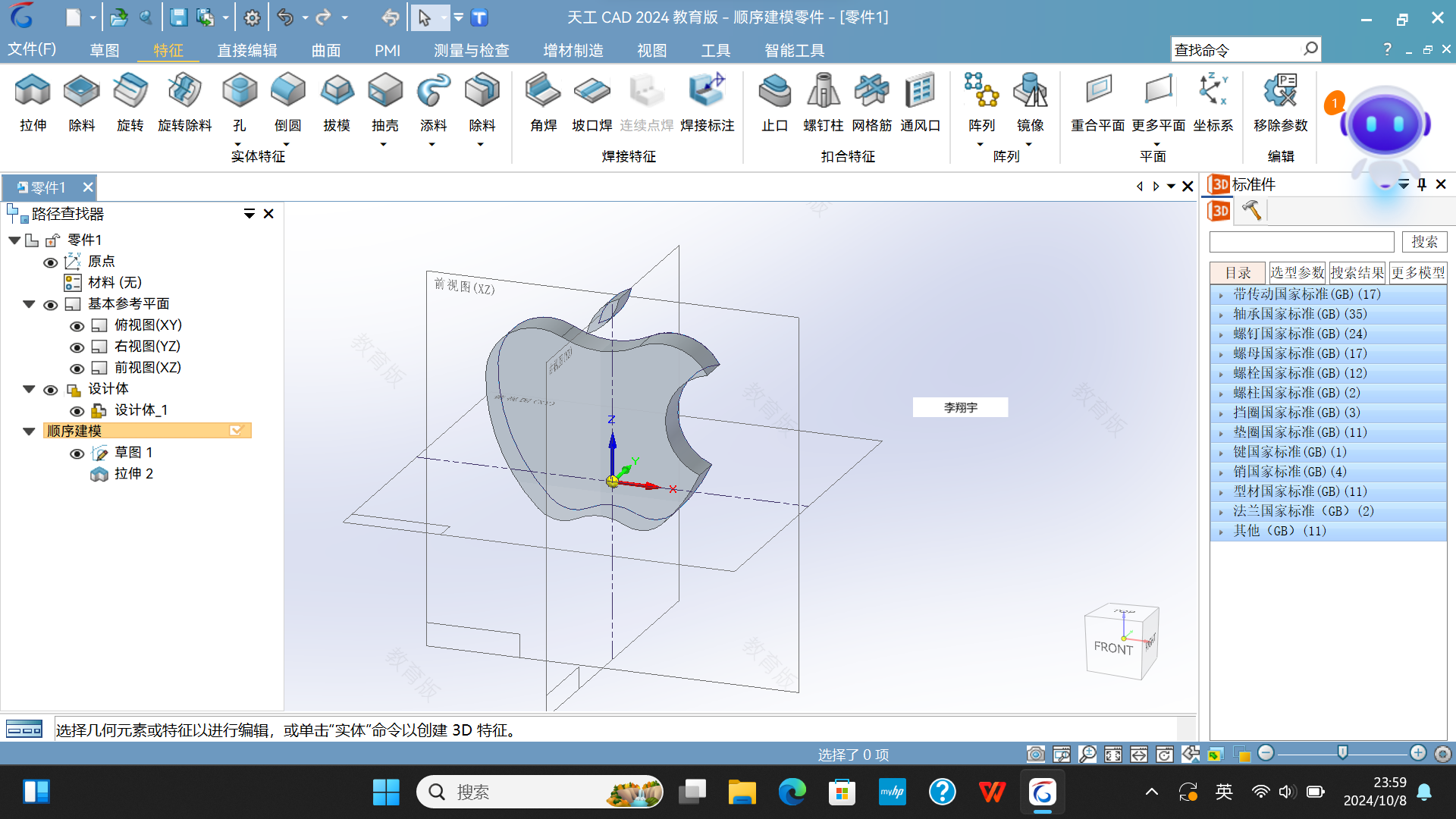Viewport: 1456px width, 819px height.
Task: Collapse the 顺序建模 tree node
Action: tap(29, 431)
